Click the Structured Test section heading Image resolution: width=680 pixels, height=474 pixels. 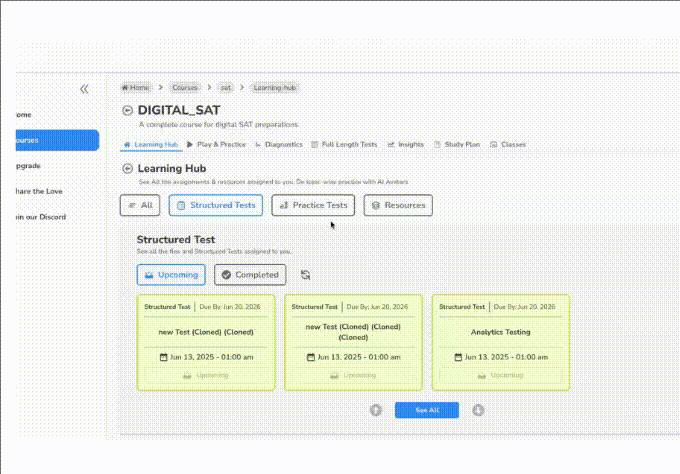176,240
